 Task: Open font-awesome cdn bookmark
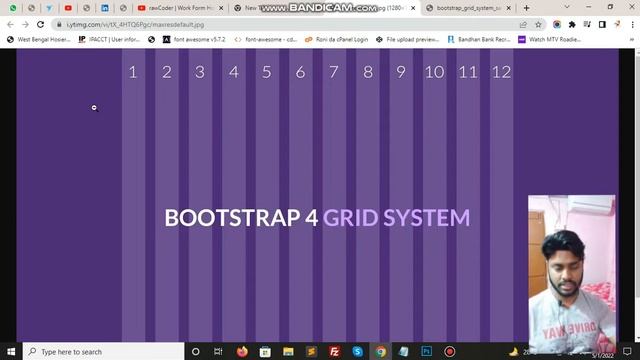tap(265, 39)
